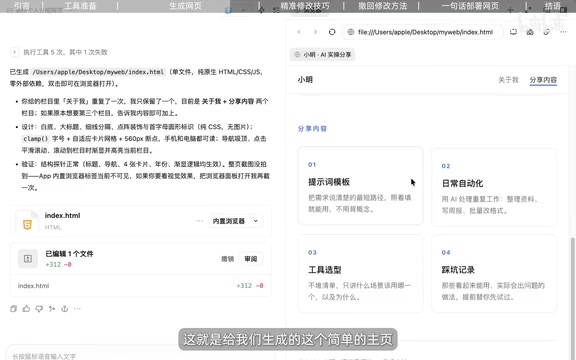This screenshot has height=360, width=576.
Task: Click the HTML5 file icon of index.html
Action: coord(27,223)
